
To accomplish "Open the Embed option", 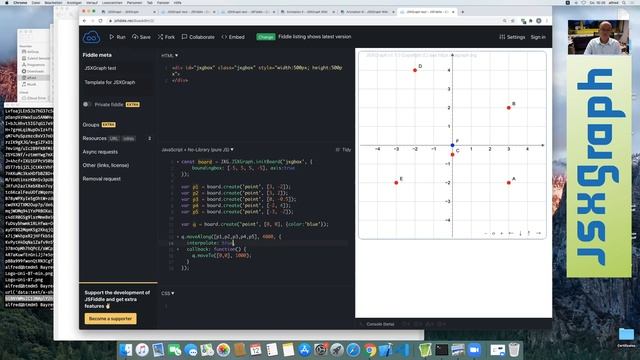I will pyautogui.click(x=233, y=37).
